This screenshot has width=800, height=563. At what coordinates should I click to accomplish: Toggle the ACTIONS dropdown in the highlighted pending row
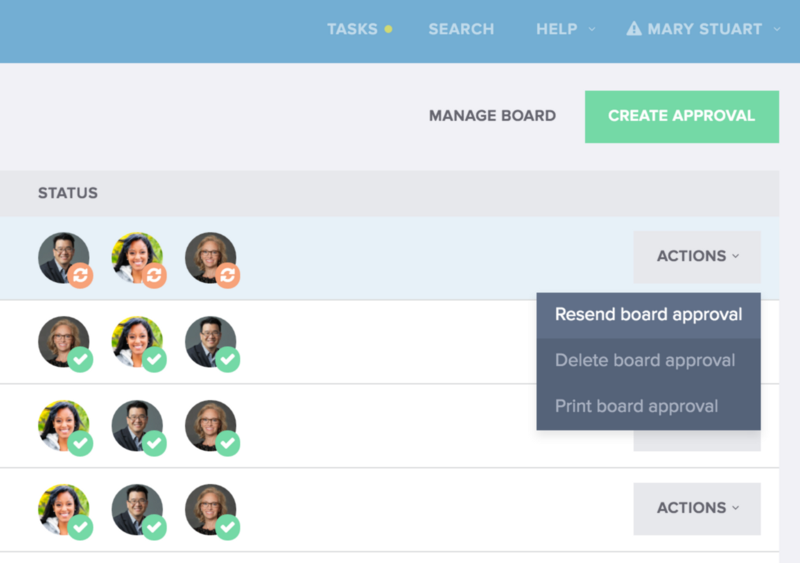click(x=697, y=256)
